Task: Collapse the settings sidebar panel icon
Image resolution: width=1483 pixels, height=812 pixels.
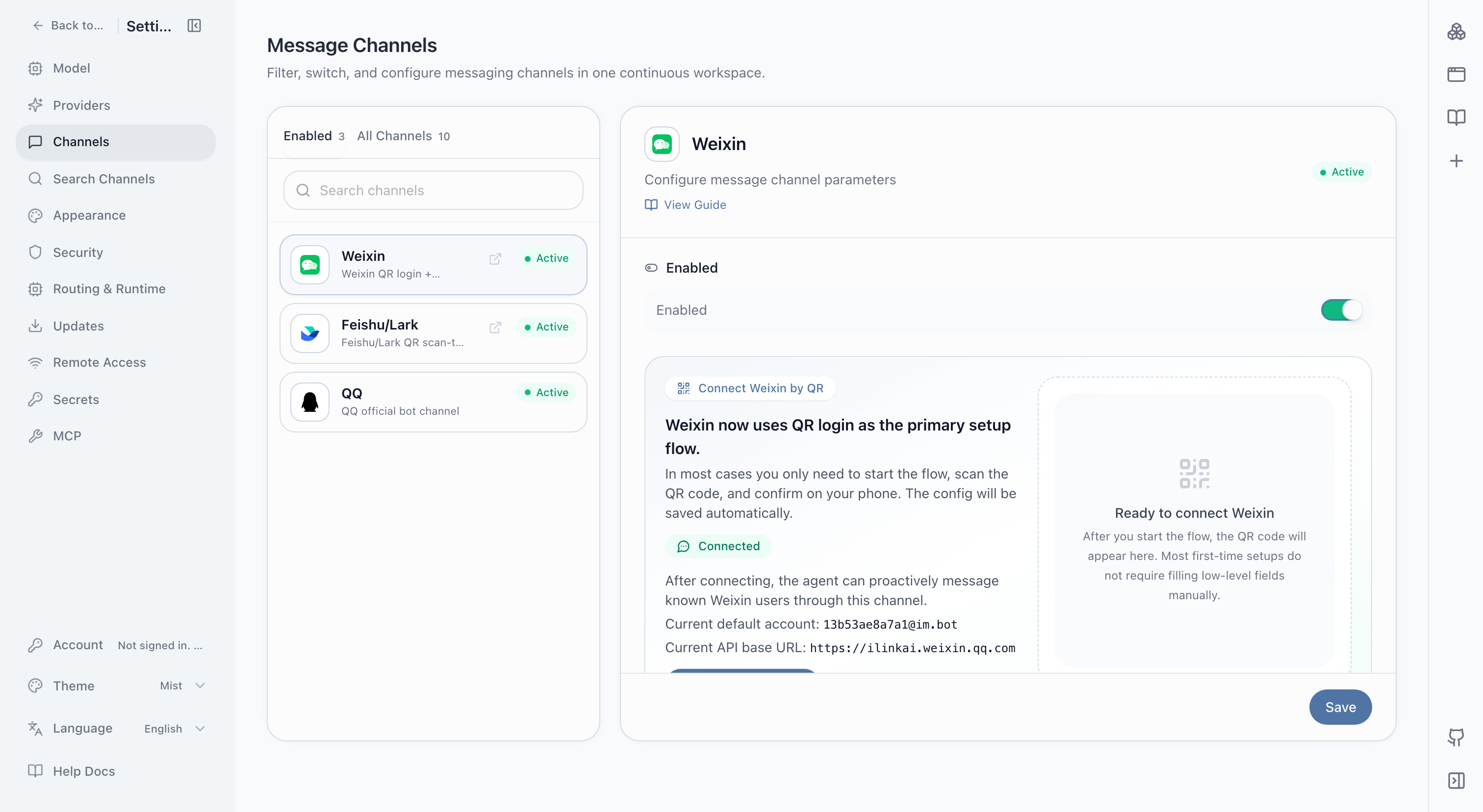Action: [x=194, y=25]
